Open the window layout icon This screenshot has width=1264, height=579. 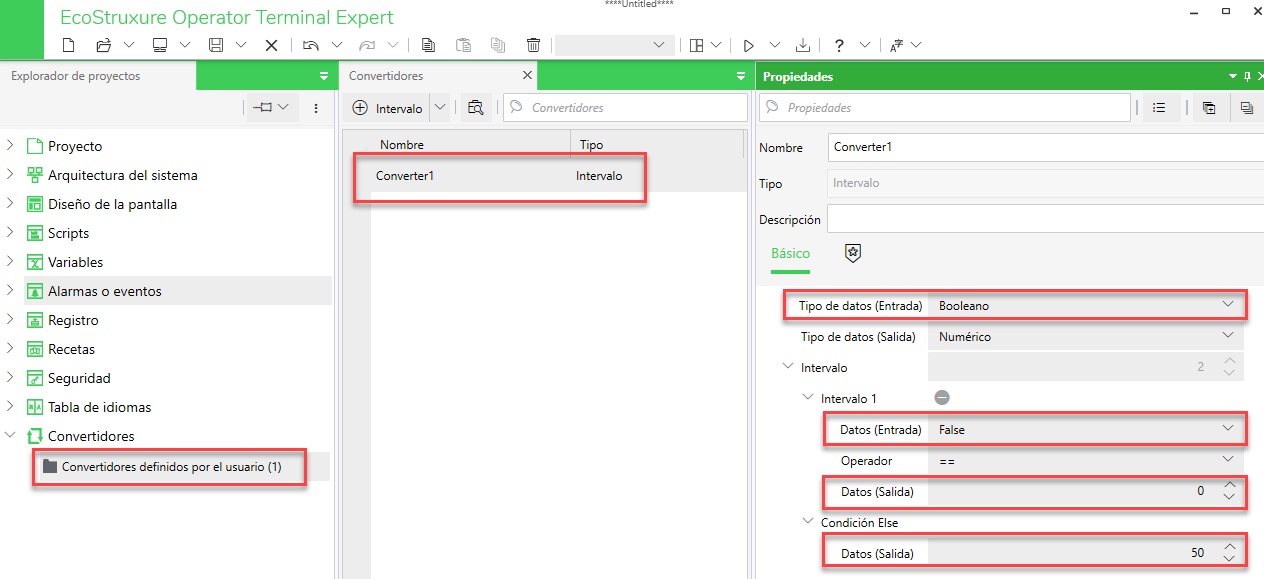(x=697, y=45)
